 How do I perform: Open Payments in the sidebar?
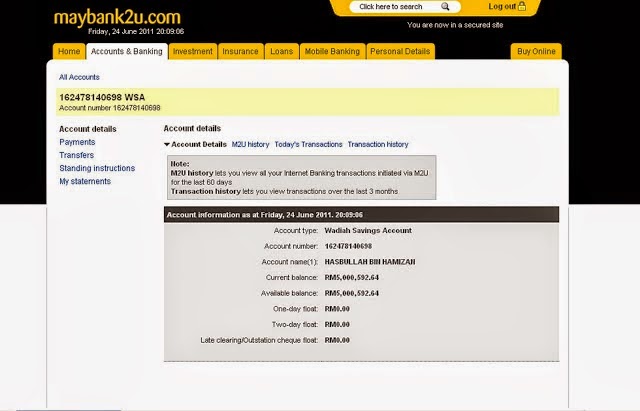point(77,142)
